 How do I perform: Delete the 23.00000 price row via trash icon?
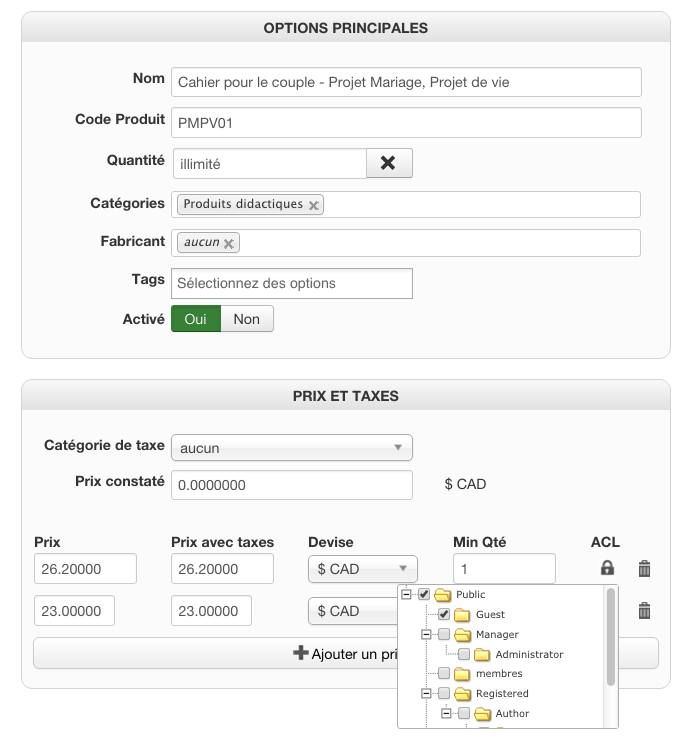[x=645, y=610]
